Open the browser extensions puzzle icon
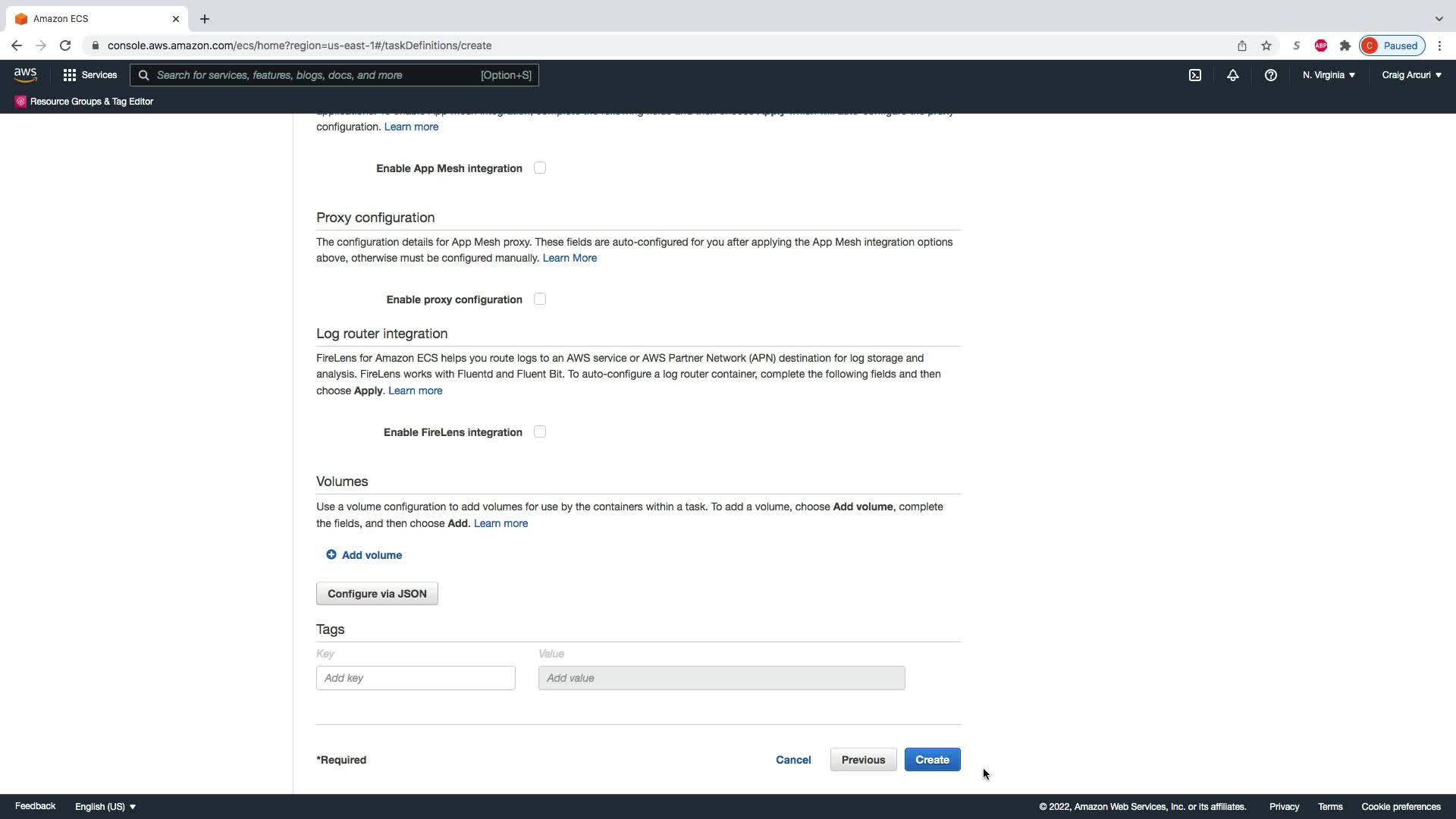This screenshot has height=819, width=1456. coord(1345,45)
